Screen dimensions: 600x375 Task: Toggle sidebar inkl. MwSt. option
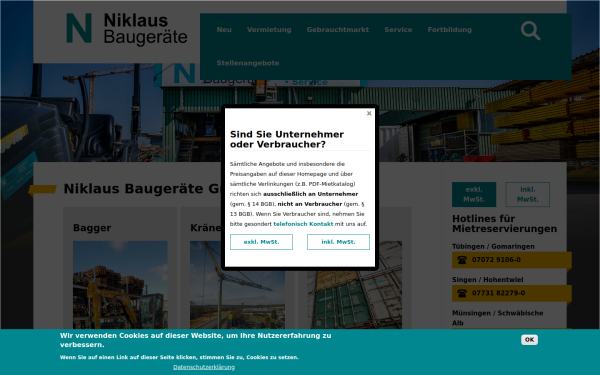tap(528, 194)
